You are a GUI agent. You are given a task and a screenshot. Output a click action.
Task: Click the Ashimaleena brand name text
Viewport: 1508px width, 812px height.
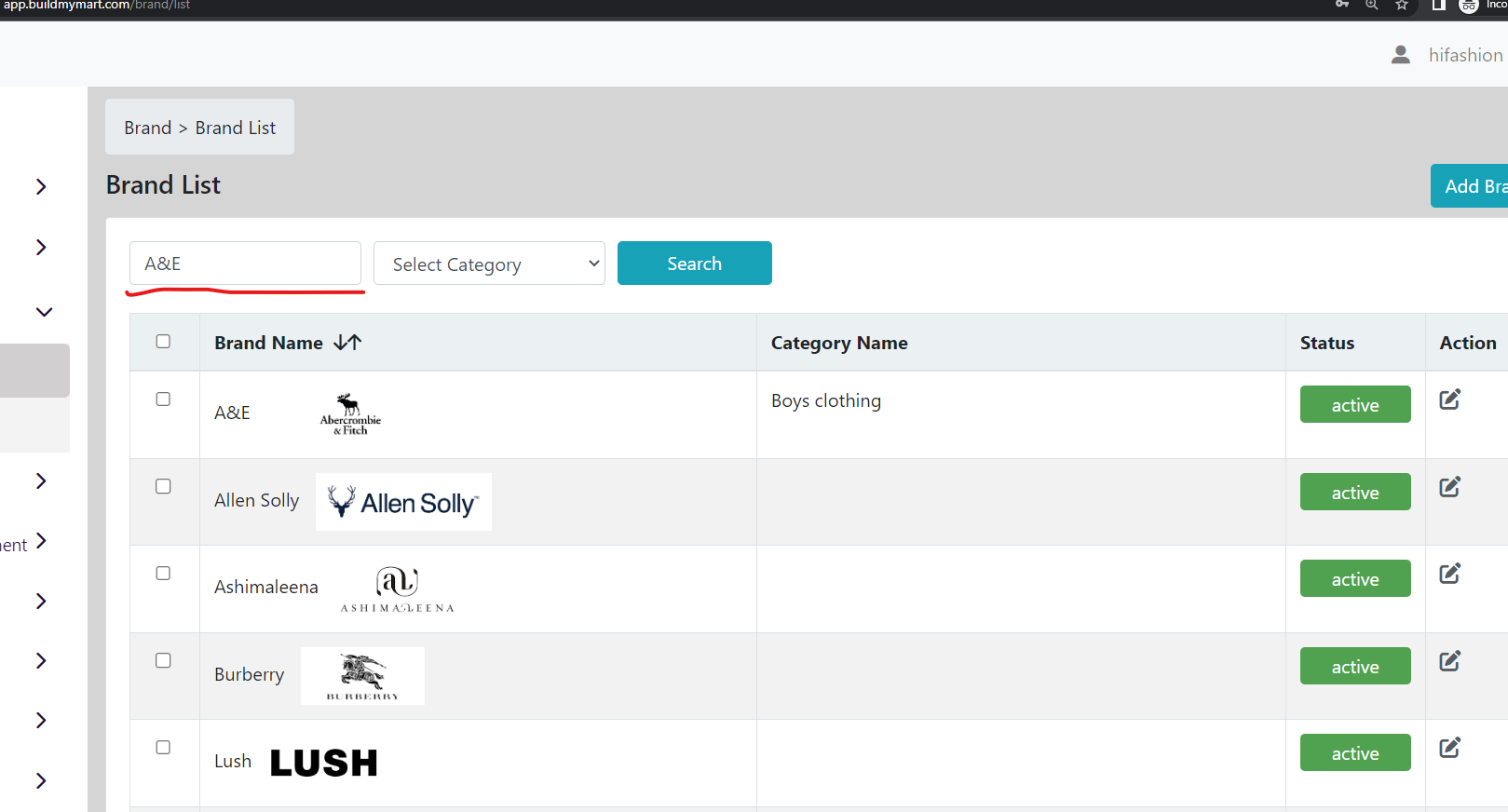coord(266,587)
